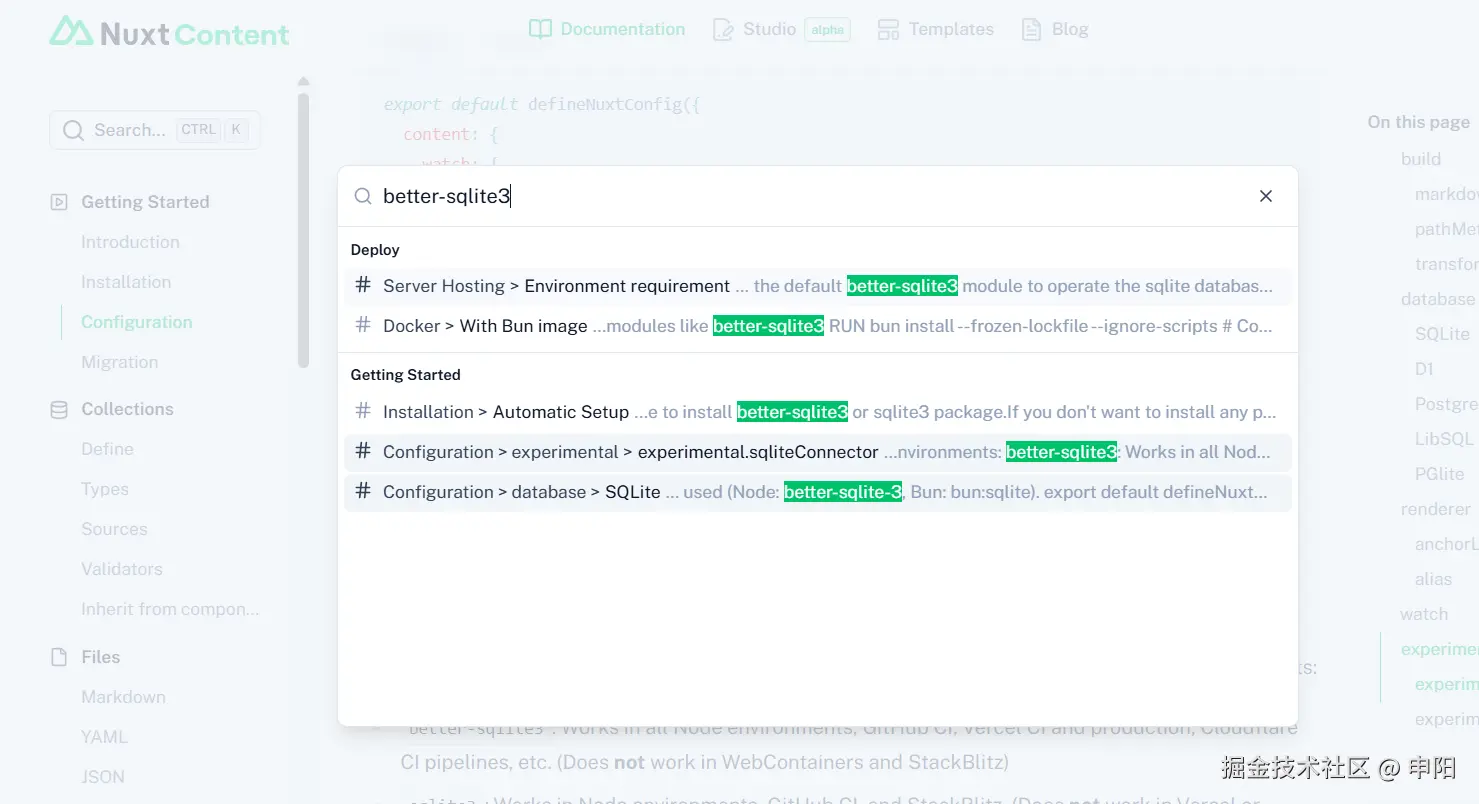Screen dimensions: 1479x804
Task: Click hash icon beside database SQLite result
Action: point(363,492)
